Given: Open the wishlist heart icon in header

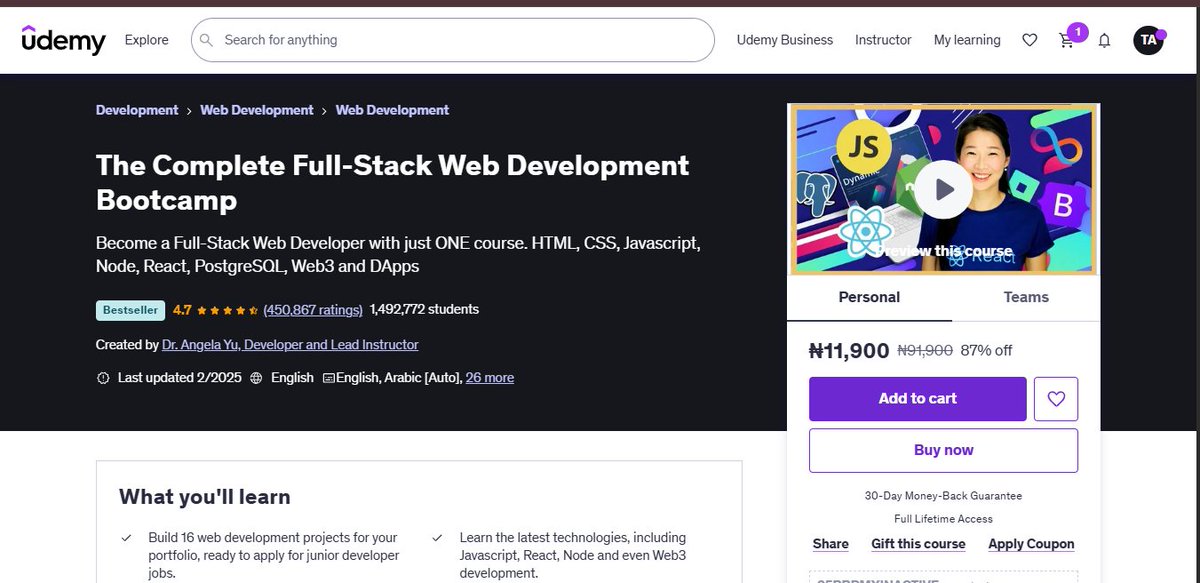Looking at the screenshot, I should pyautogui.click(x=1029, y=40).
